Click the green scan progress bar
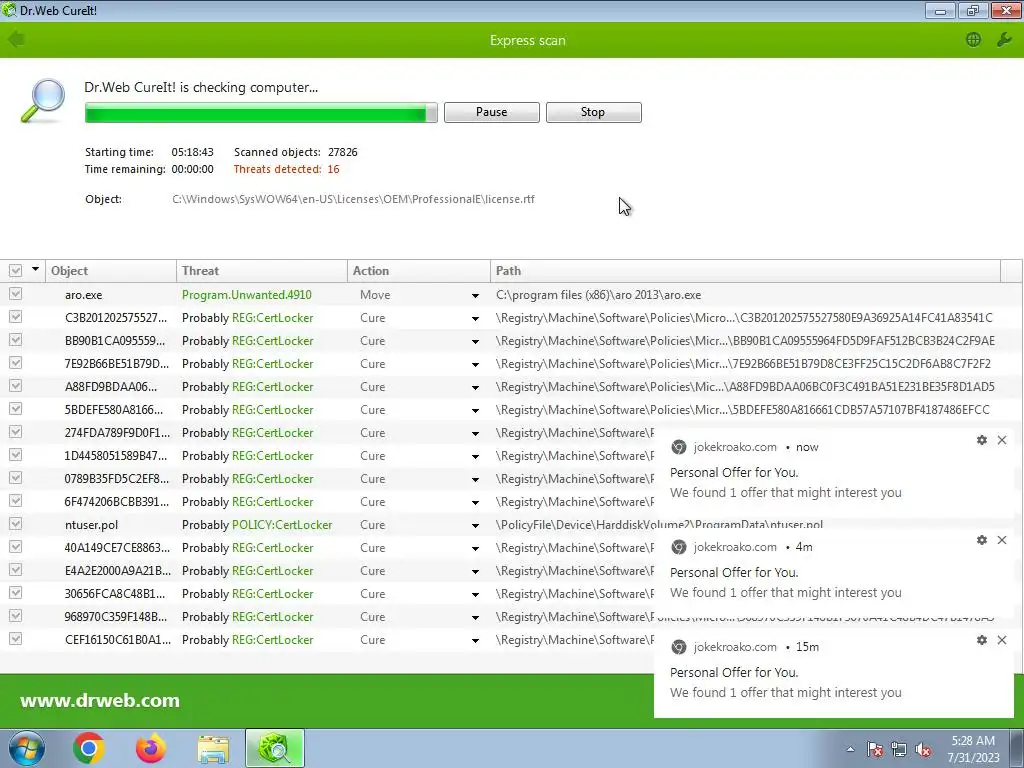The height and width of the screenshot is (768, 1024). pos(261,112)
